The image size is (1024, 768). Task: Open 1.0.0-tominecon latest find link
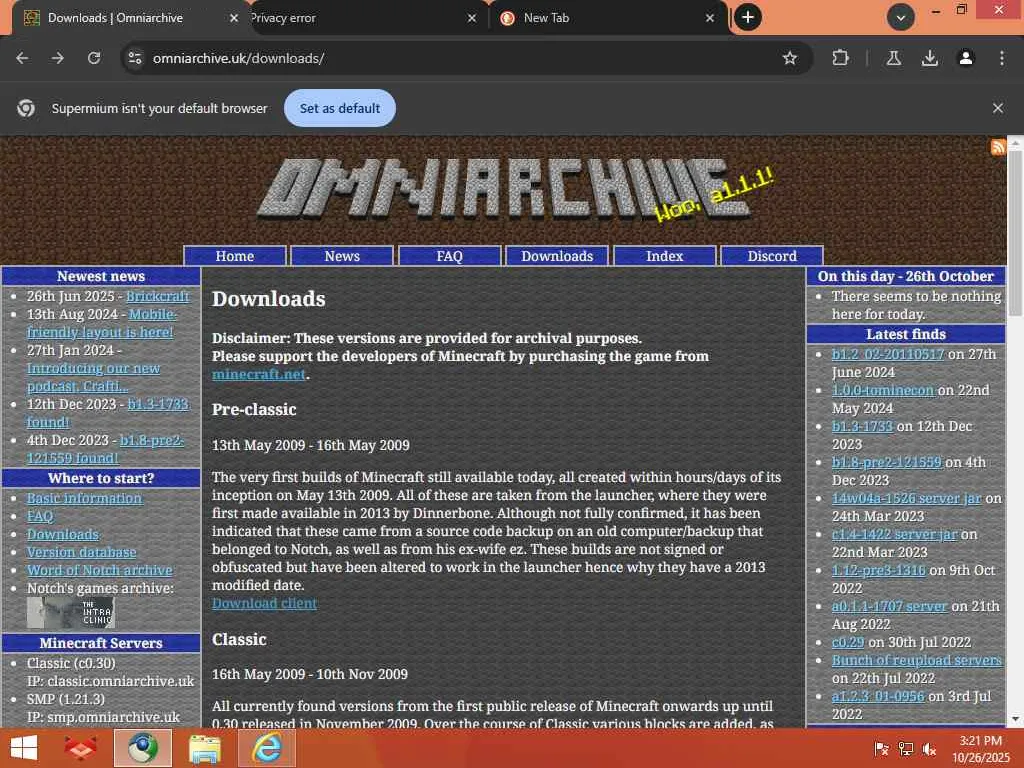882,390
